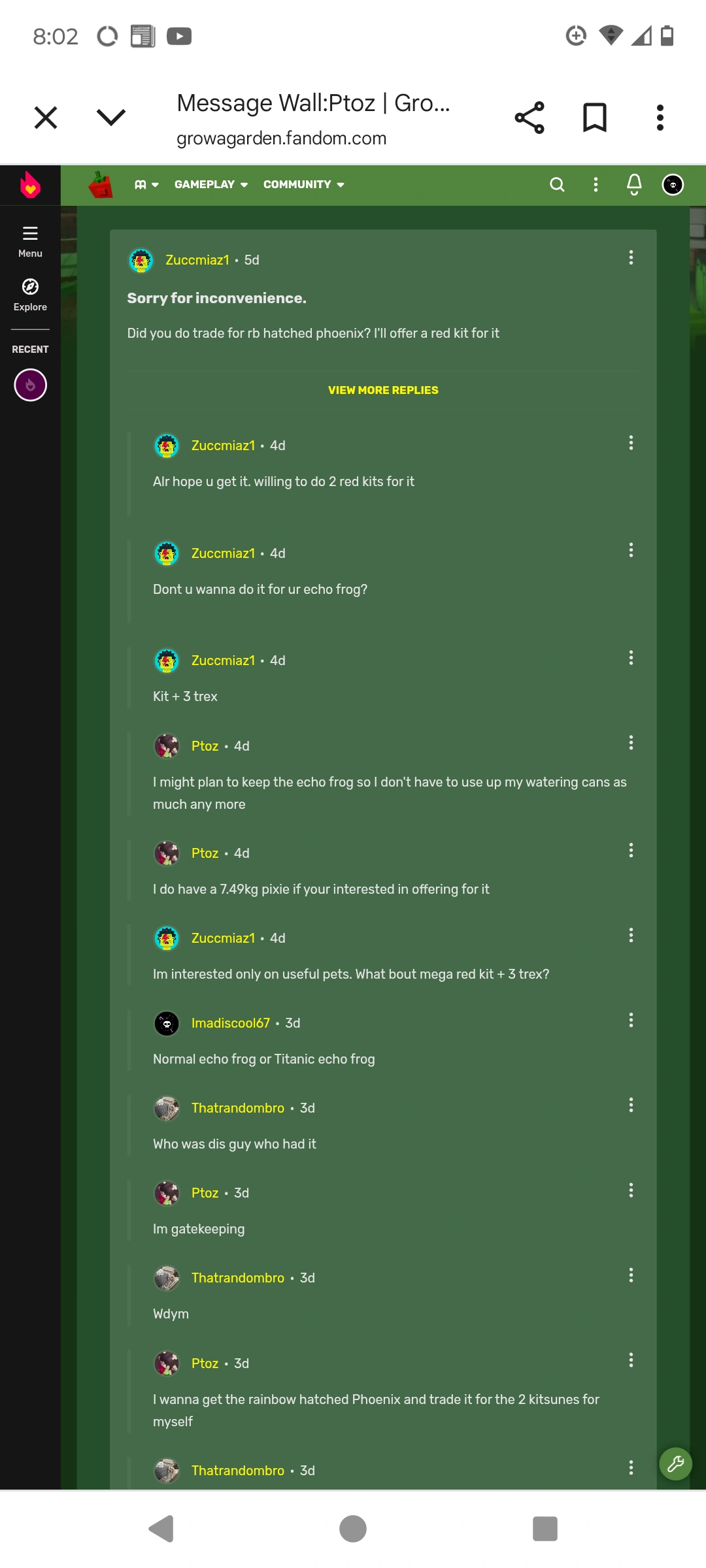This screenshot has height=1568, width=706.
Task: Open Ptoz's user profile link
Action: [205, 745]
